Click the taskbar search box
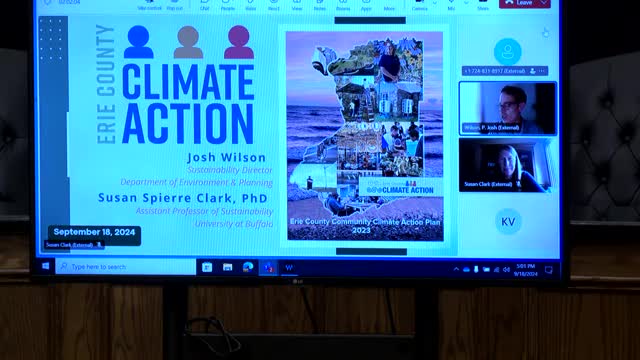The width and height of the screenshot is (640, 360). [x=126, y=267]
